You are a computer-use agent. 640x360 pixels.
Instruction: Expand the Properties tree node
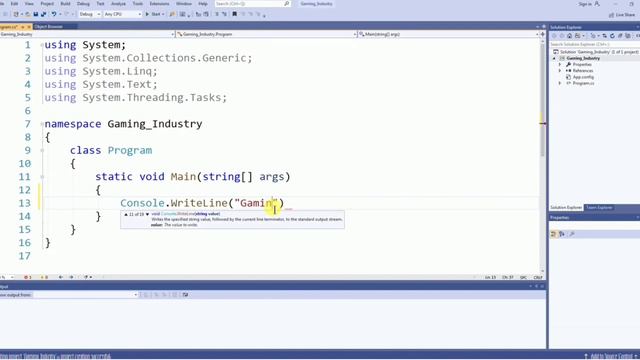560,64
